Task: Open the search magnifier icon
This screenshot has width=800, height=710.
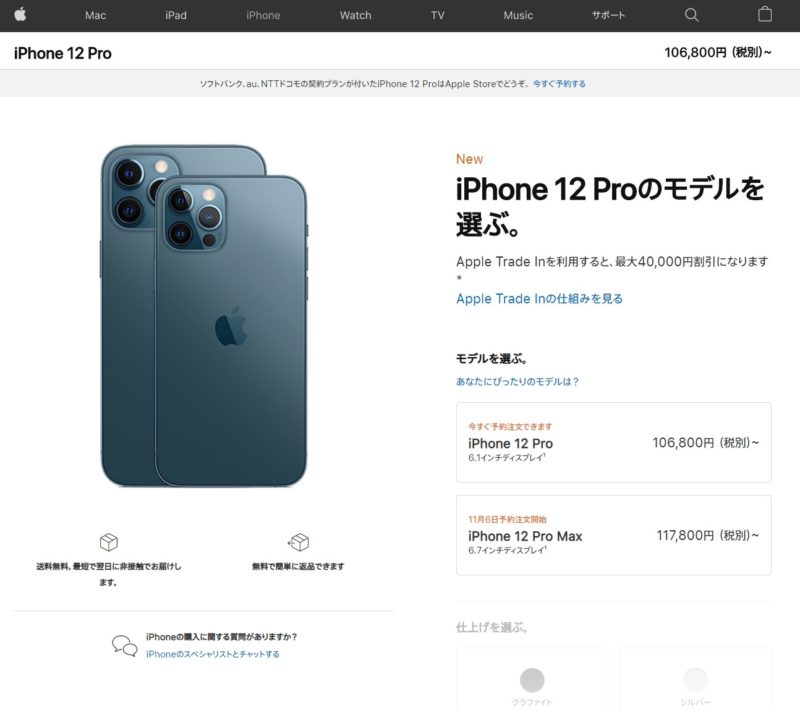Action: click(691, 15)
